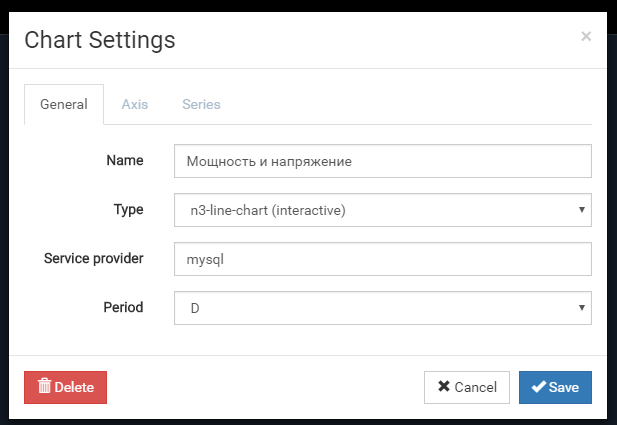The width and height of the screenshot is (617, 425).
Task: Click the trash icon on Delete
Action: 44,387
